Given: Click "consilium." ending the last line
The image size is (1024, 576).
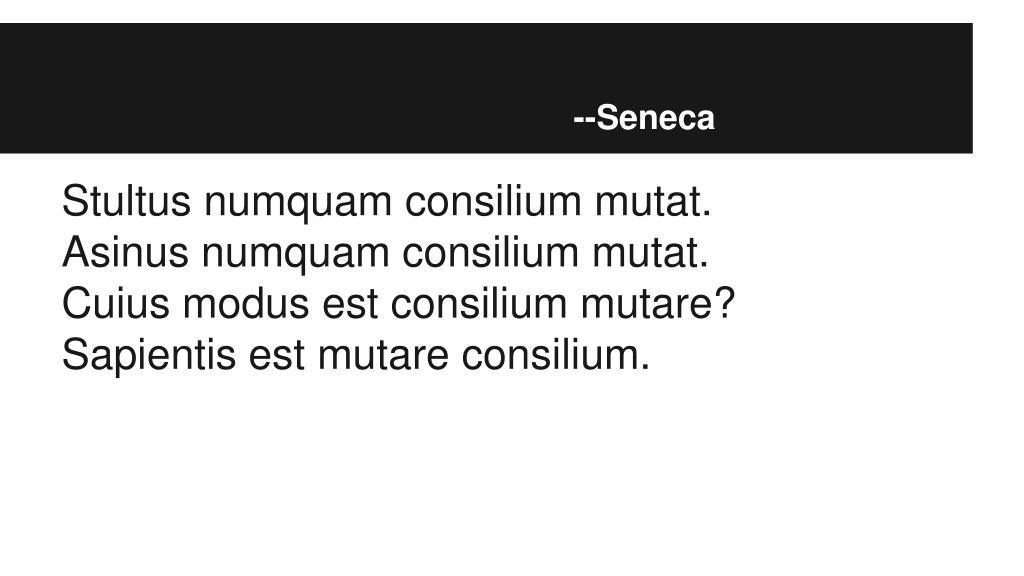Looking at the screenshot, I should [x=556, y=355].
